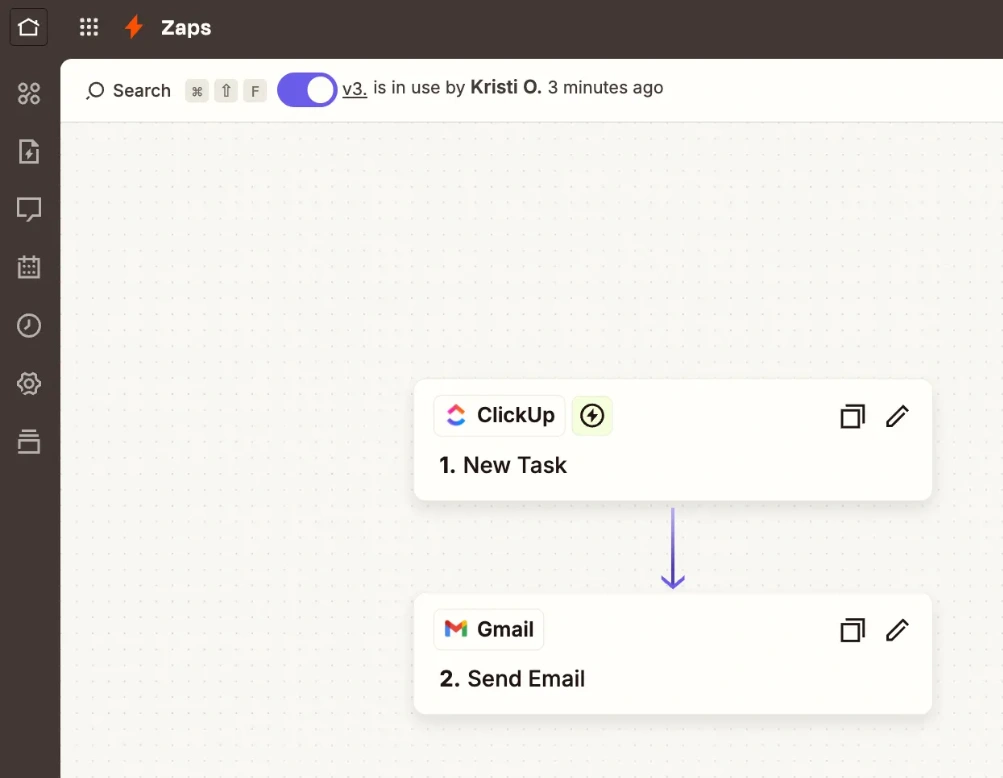
Task: Click the calendar icon in the sidebar
Action: pos(28,267)
